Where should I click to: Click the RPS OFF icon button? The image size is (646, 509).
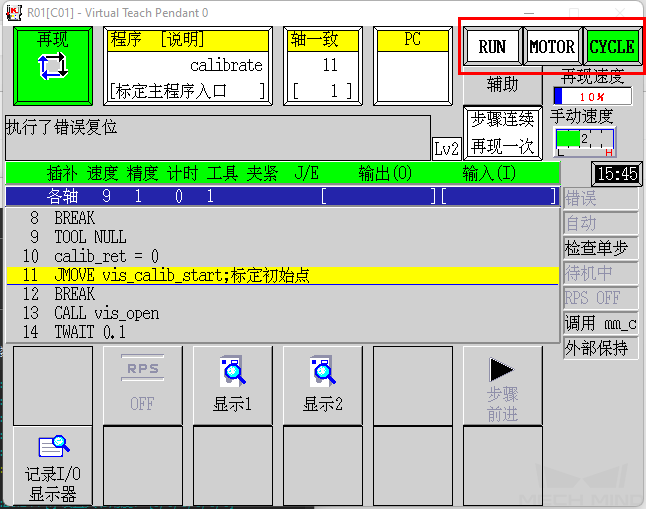(x=143, y=385)
